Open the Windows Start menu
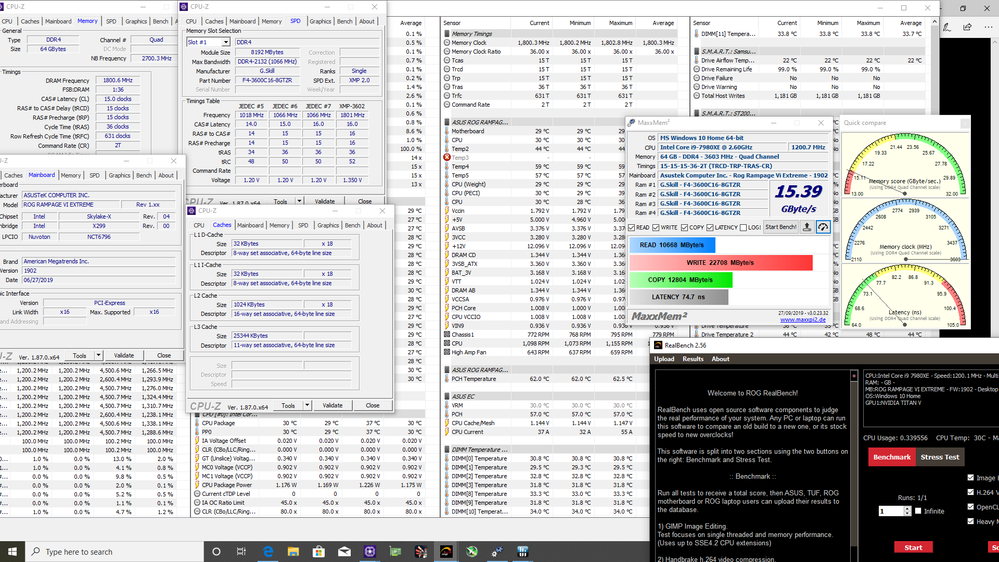 12,551
